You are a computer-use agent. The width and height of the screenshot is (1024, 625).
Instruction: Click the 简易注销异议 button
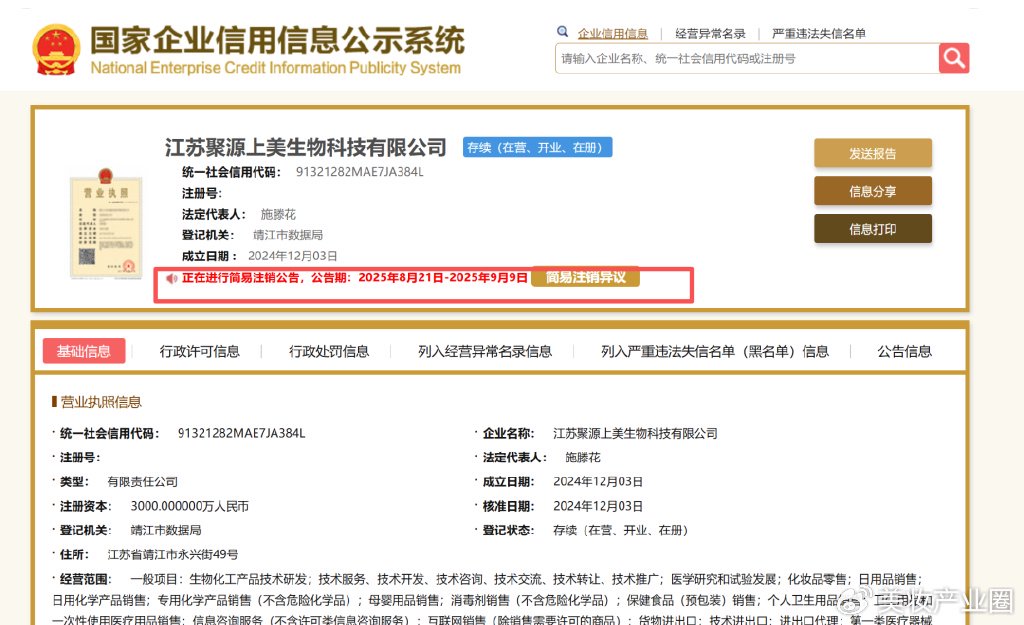(585, 278)
